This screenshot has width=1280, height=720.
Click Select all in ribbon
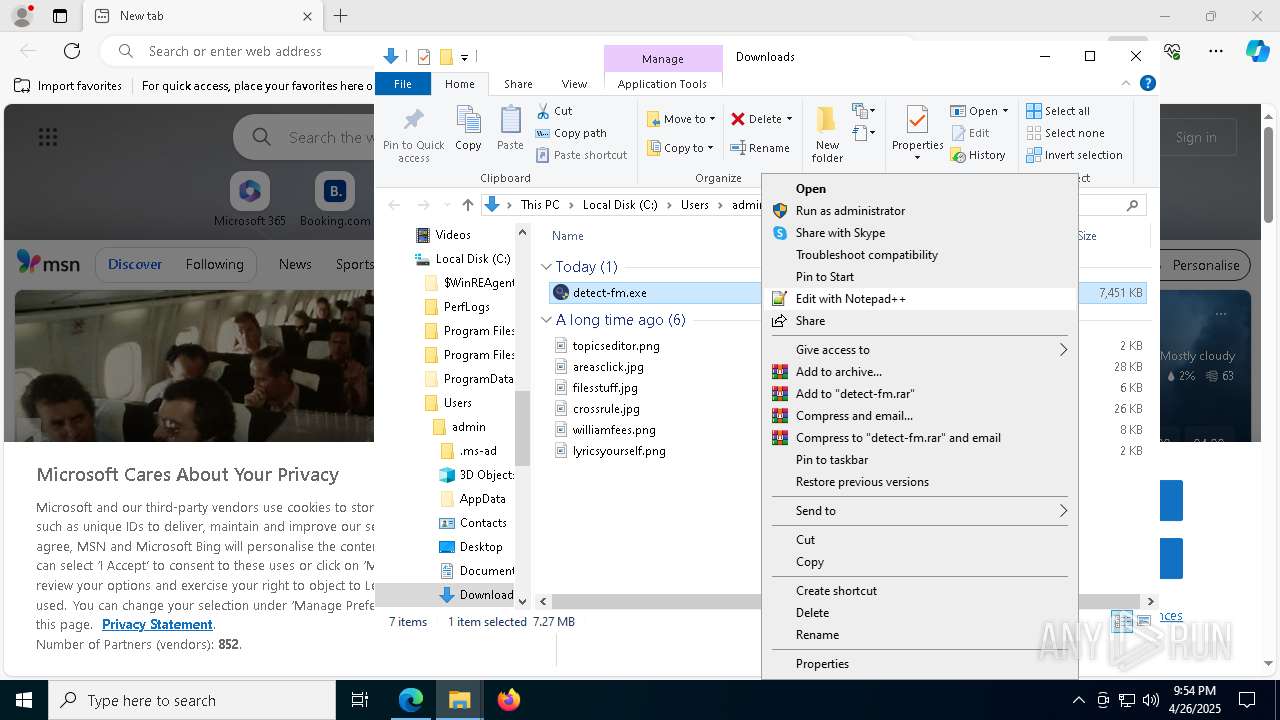point(1058,111)
